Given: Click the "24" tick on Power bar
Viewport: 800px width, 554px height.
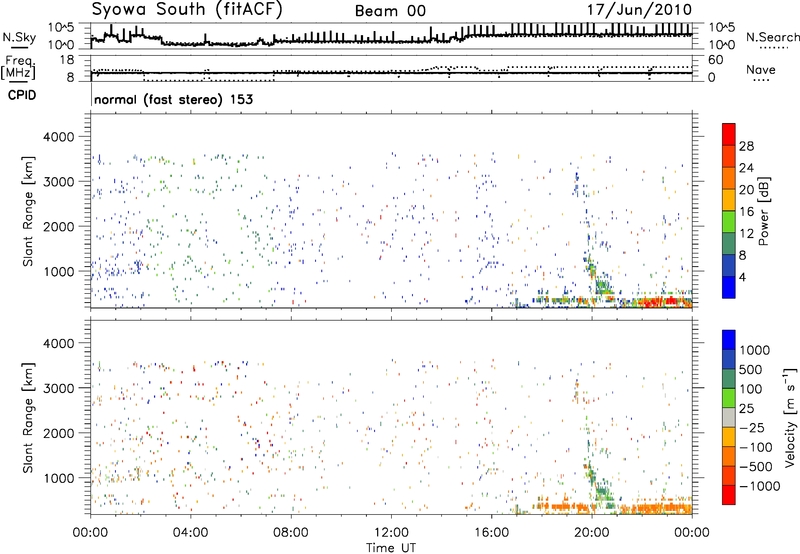Looking at the screenshot, I should (746, 168).
